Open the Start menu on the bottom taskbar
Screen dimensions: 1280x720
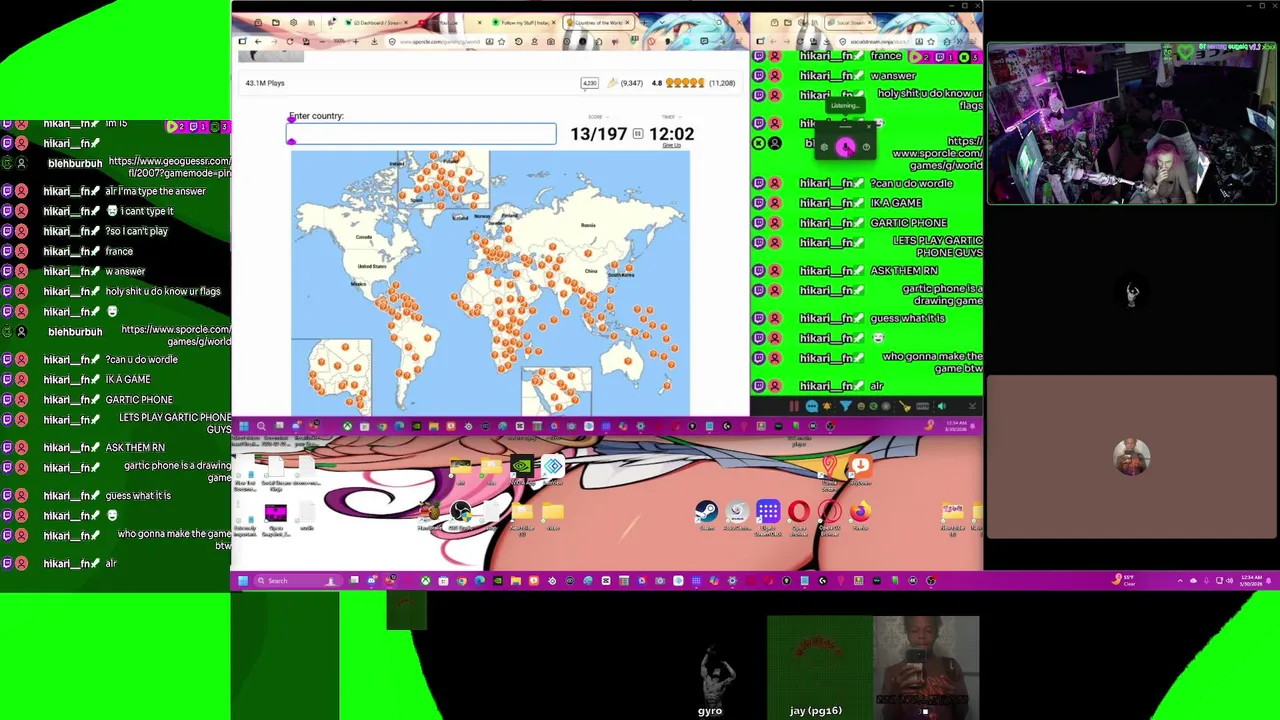tap(243, 580)
